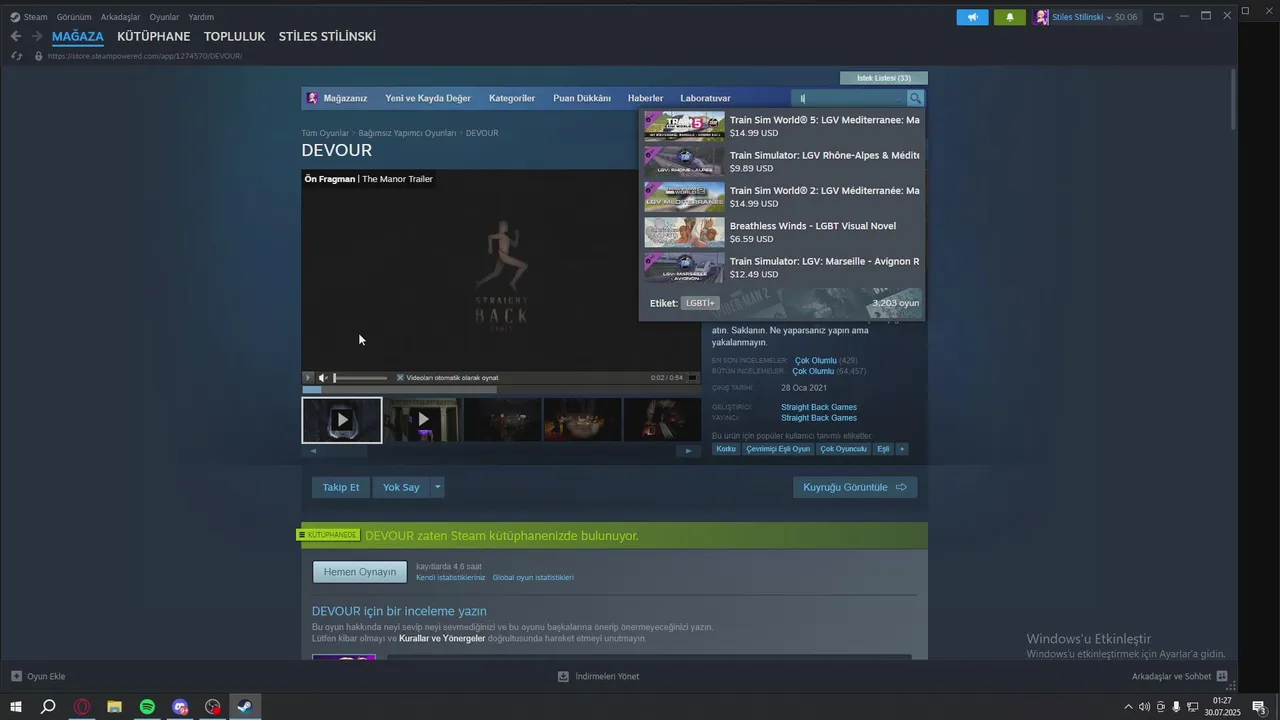
Task: Open Kendi istatistikleriniz link
Action: pos(450,577)
